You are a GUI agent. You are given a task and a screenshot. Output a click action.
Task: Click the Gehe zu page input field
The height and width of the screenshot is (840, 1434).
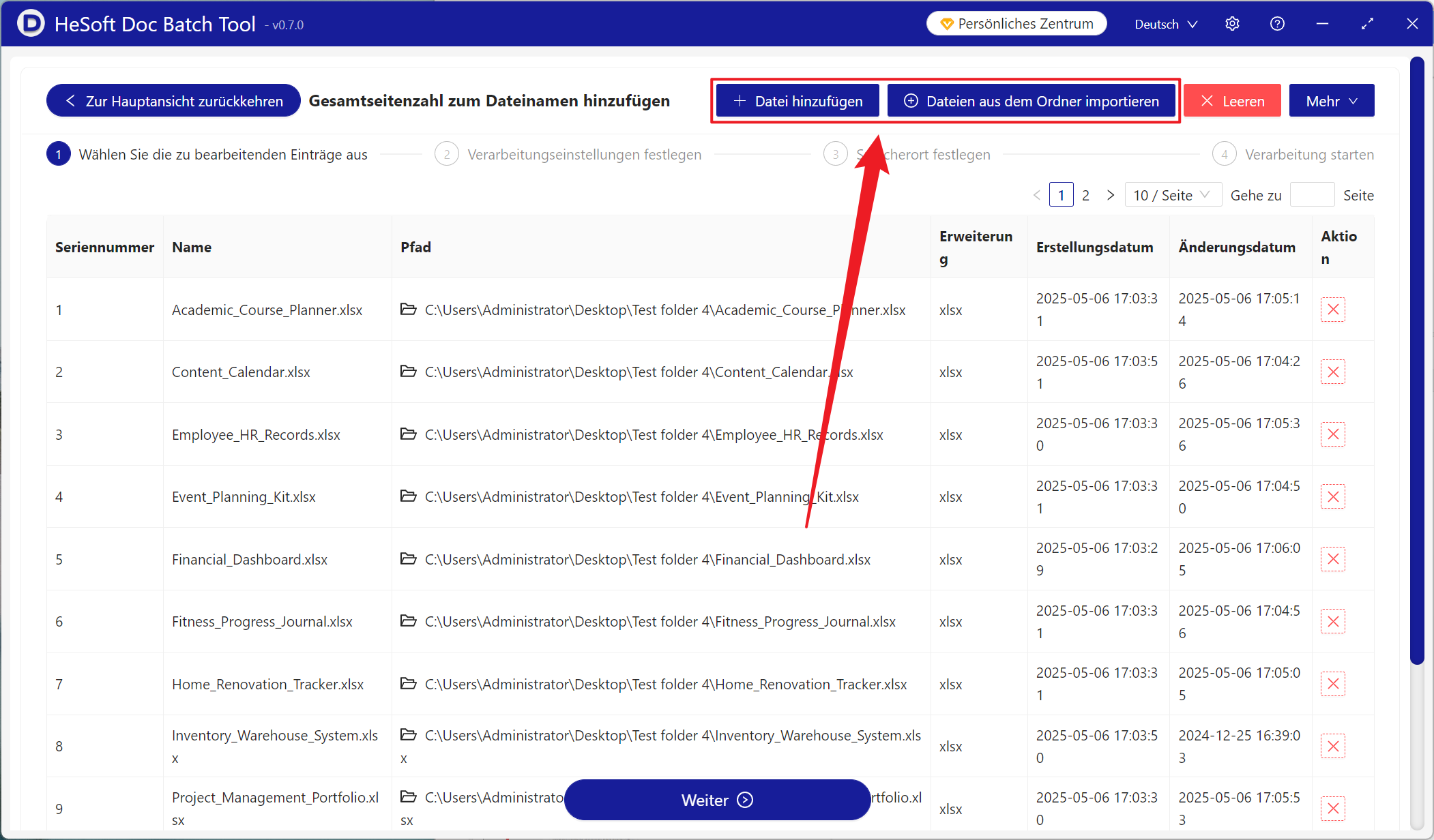tap(1313, 195)
